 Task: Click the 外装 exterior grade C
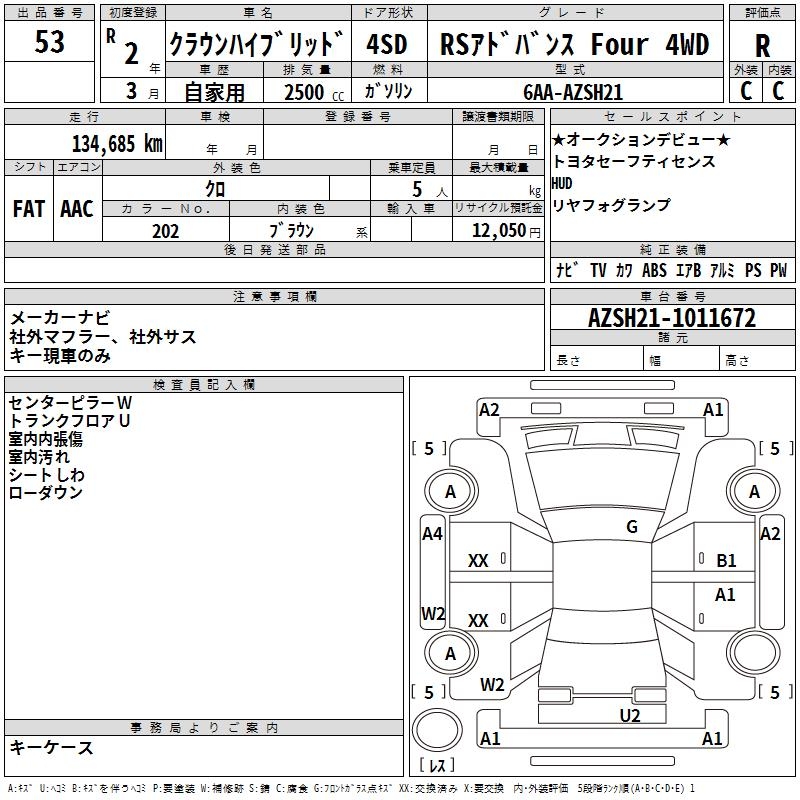tap(745, 91)
